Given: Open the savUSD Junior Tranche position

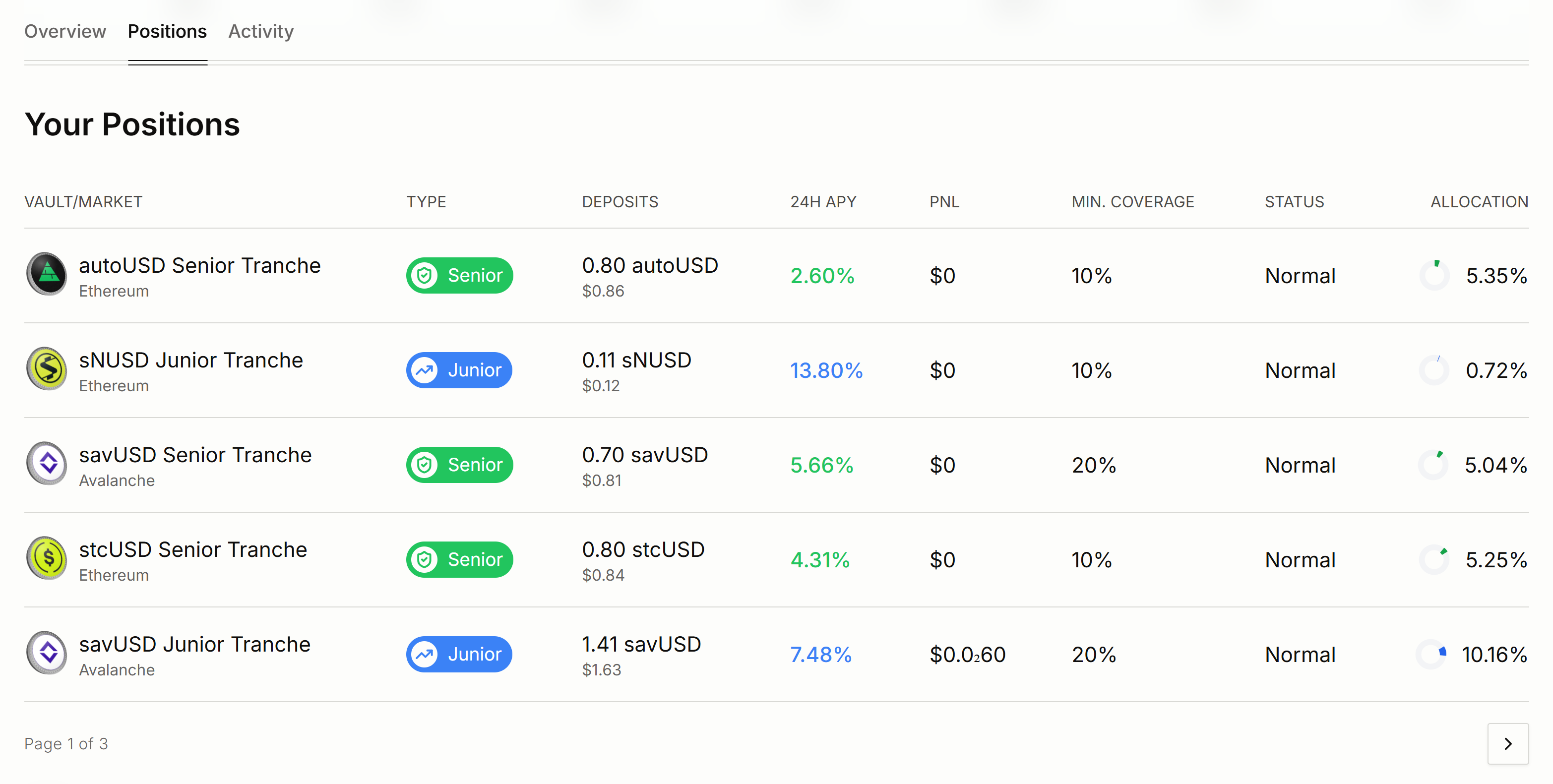Looking at the screenshot, I should click(x=195, y=645).
